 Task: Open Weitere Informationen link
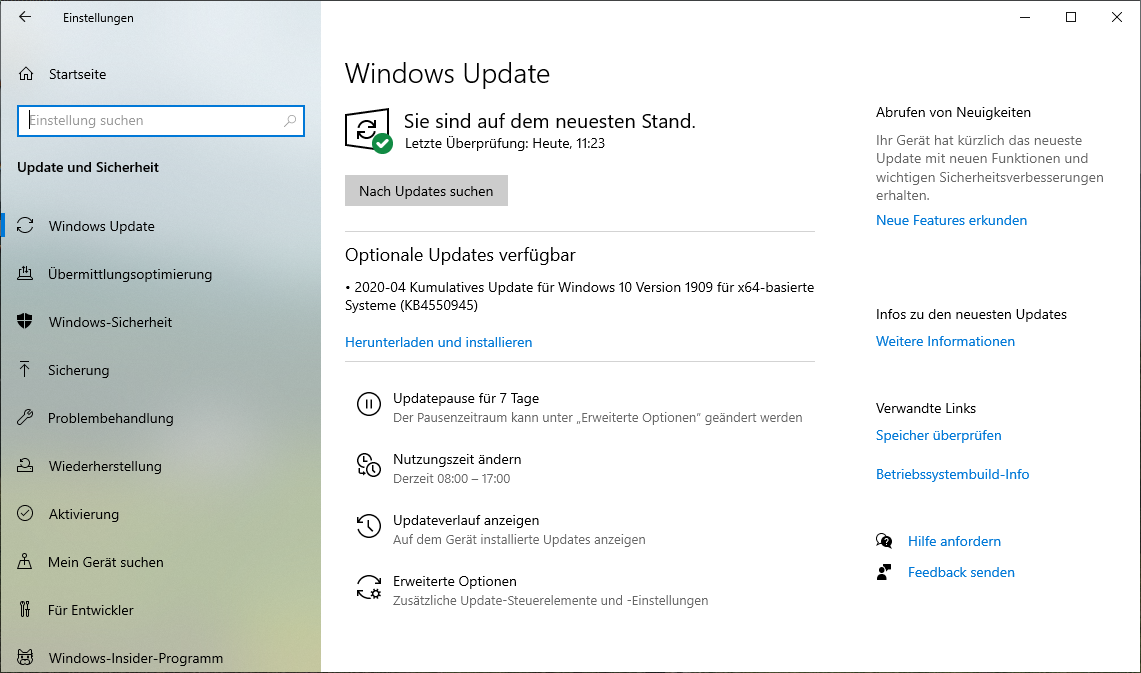(945, 341)
